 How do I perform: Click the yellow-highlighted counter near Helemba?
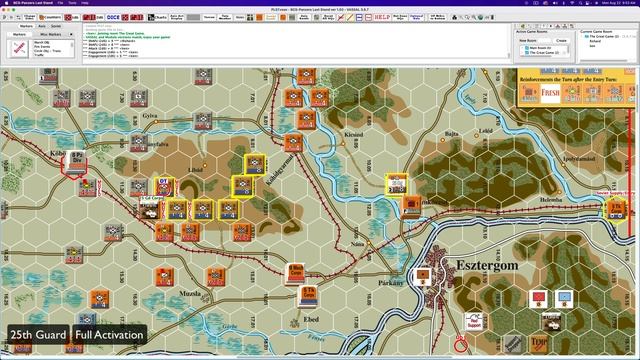click(615, 210)
